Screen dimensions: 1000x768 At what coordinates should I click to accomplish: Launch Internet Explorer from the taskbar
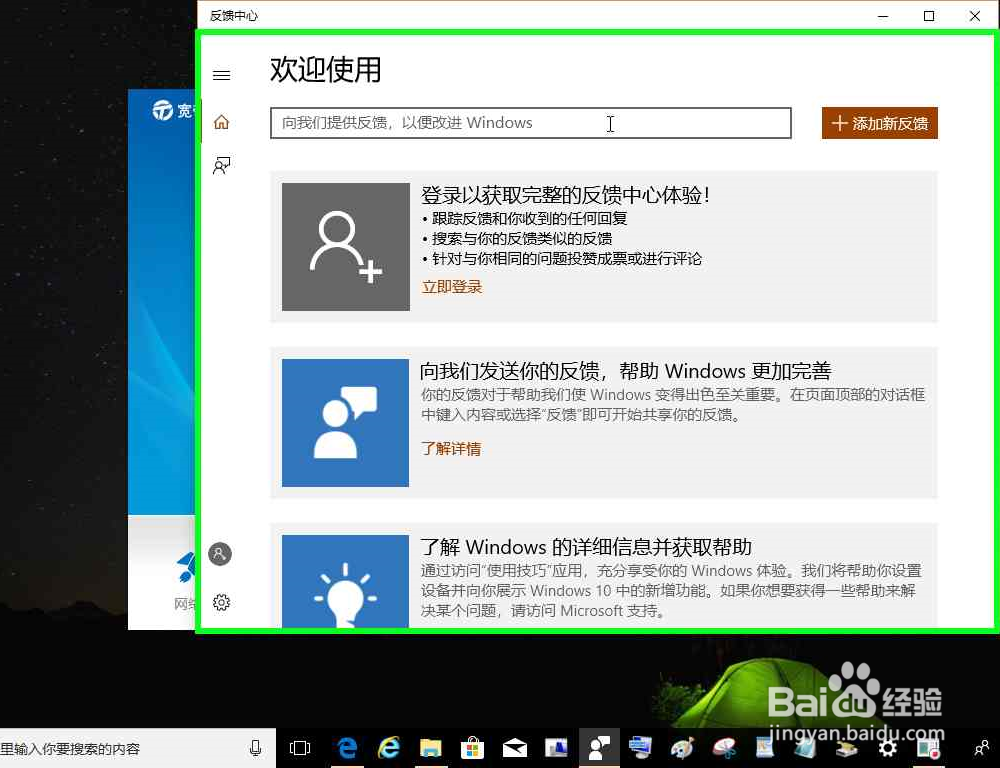point(389,747)
